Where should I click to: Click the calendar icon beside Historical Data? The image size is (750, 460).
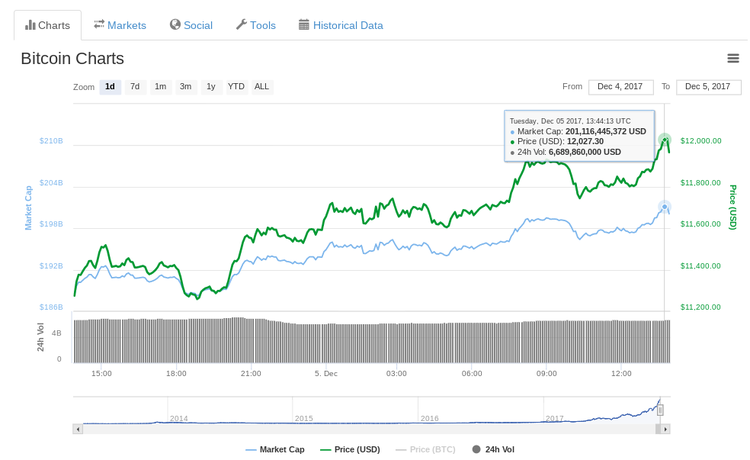pyautogui.click(x=304, y=24)
